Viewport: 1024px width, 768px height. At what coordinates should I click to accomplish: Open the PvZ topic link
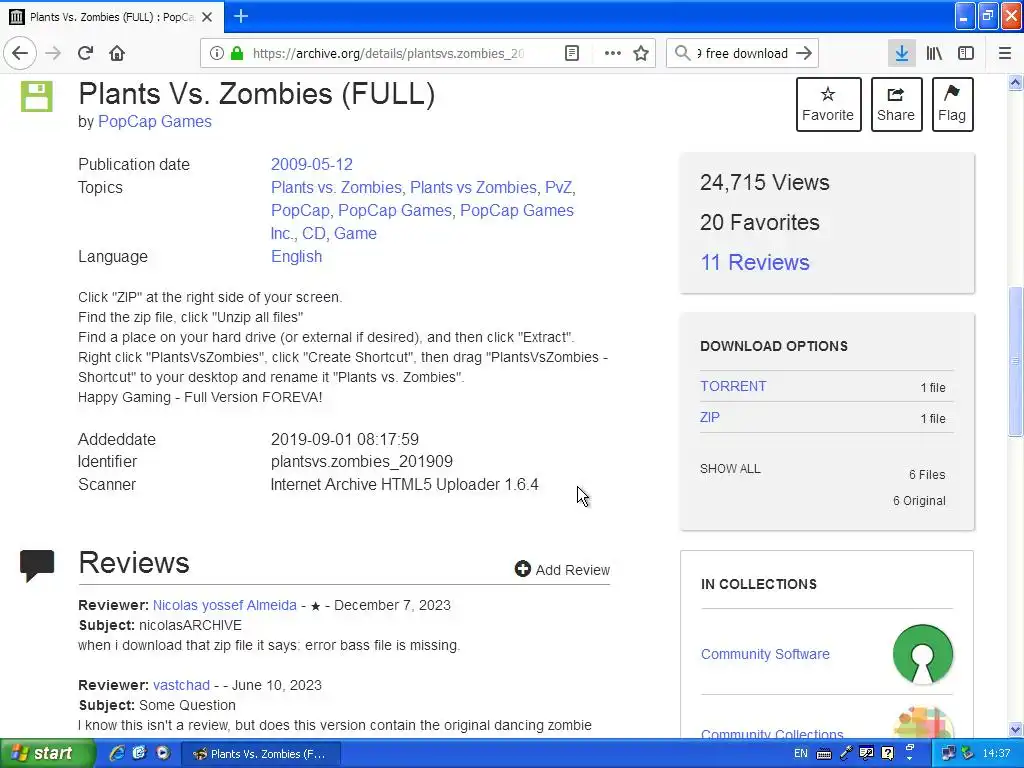[558, 187]
